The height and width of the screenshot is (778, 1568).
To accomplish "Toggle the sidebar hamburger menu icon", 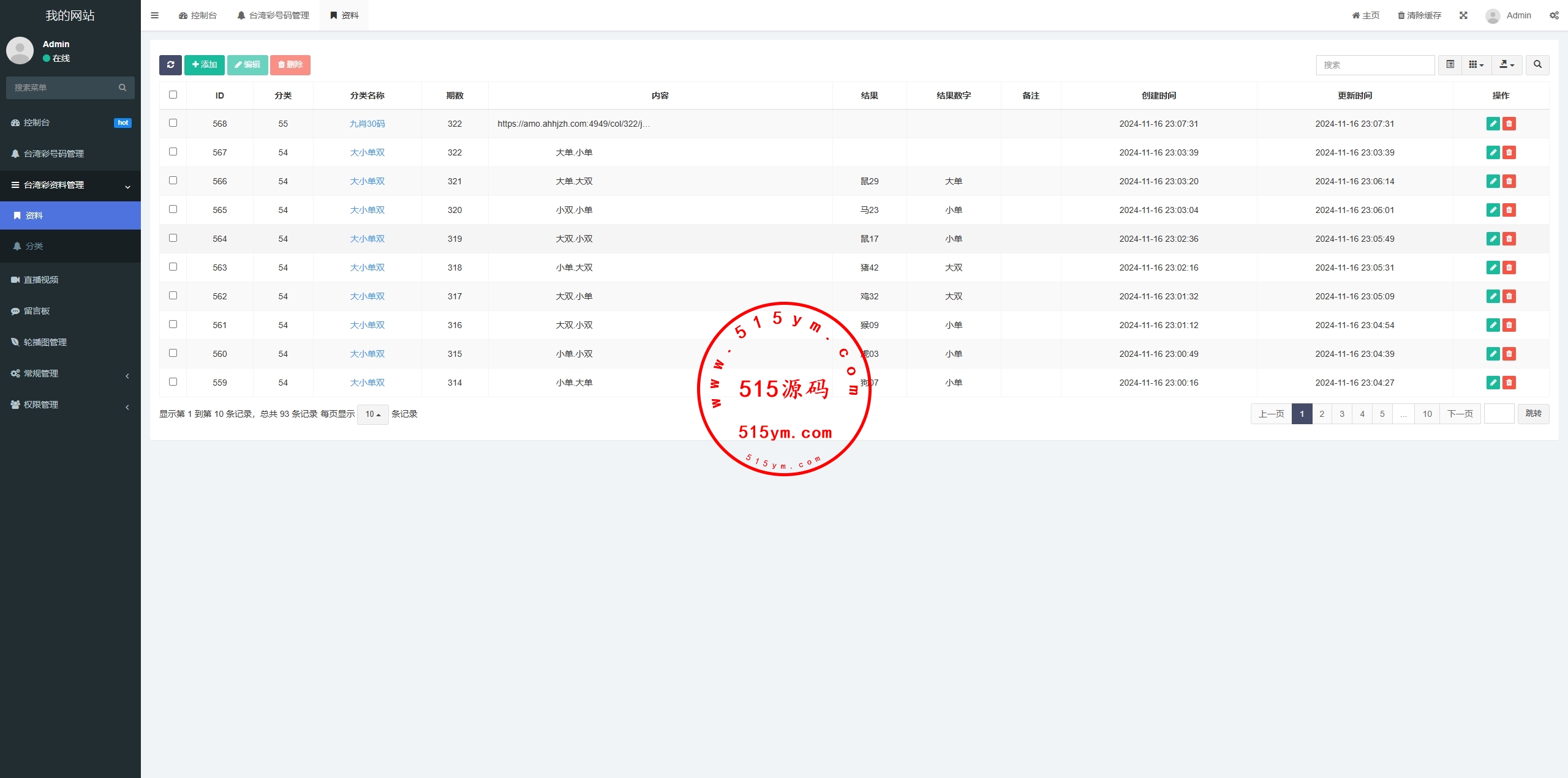I will [154, 15].
